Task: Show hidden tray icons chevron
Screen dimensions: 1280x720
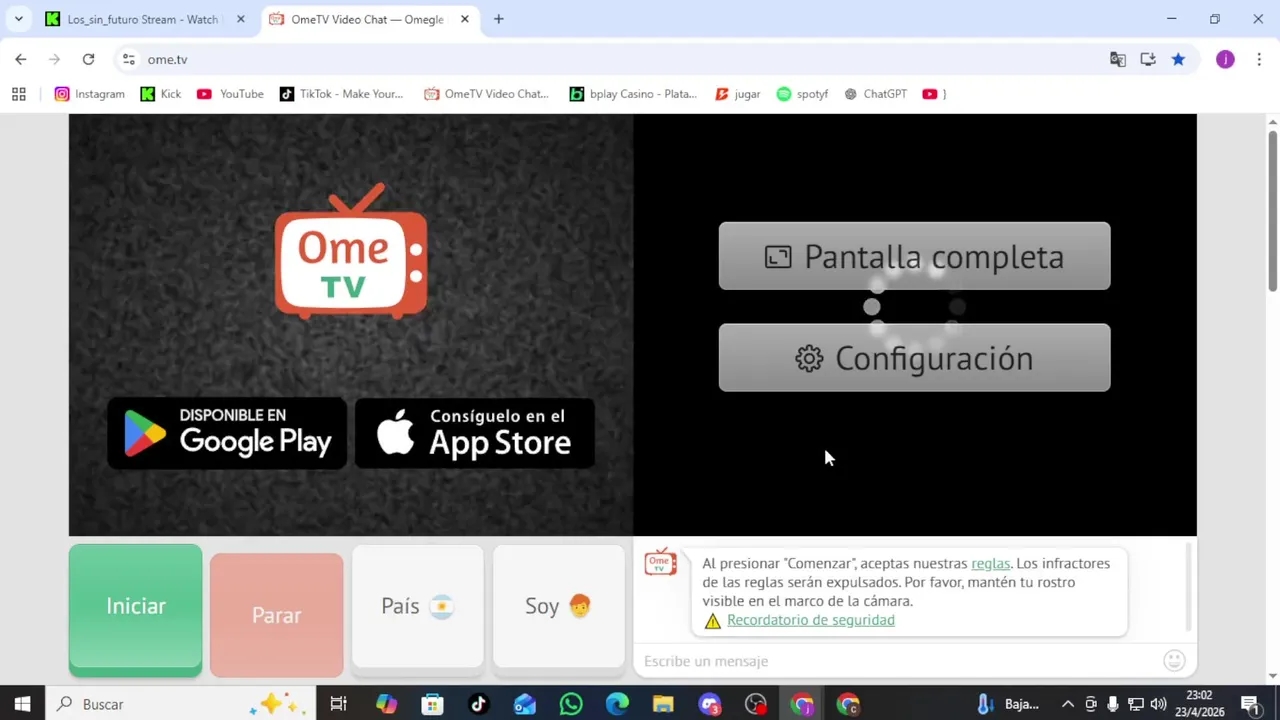Action: click(x=1068, y=704)
